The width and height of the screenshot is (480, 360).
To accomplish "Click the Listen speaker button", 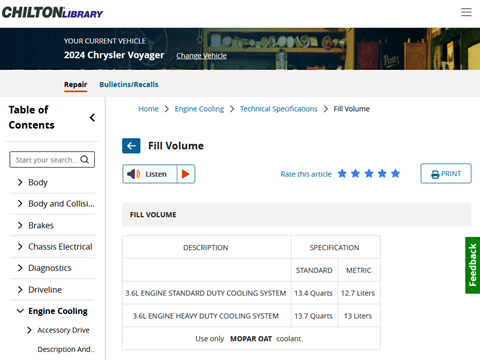I will coord(150,174).
